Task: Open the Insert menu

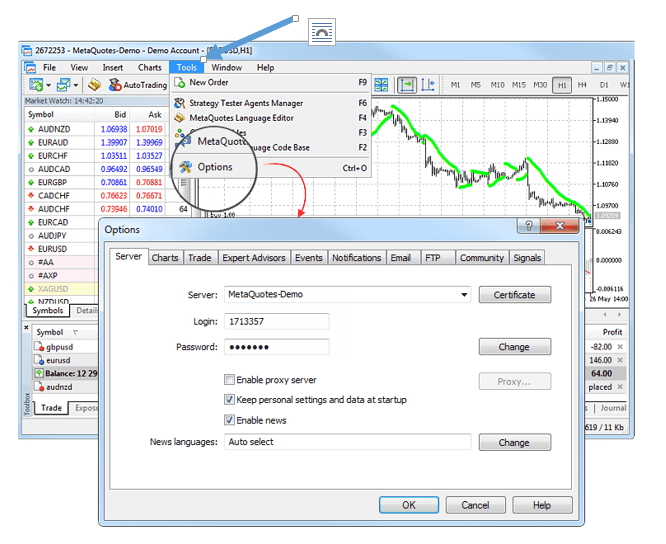Action: 113,68
